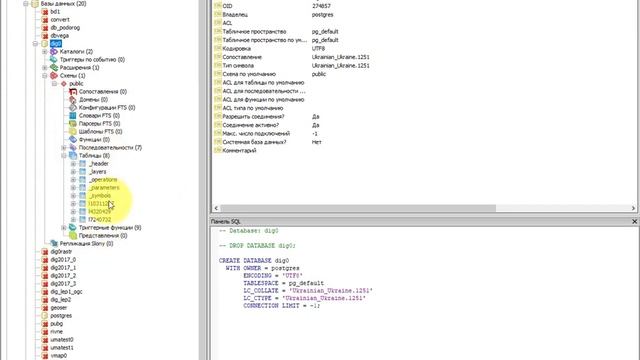Select the umatest1 database
640x360 pixels.
click(62, 348)
